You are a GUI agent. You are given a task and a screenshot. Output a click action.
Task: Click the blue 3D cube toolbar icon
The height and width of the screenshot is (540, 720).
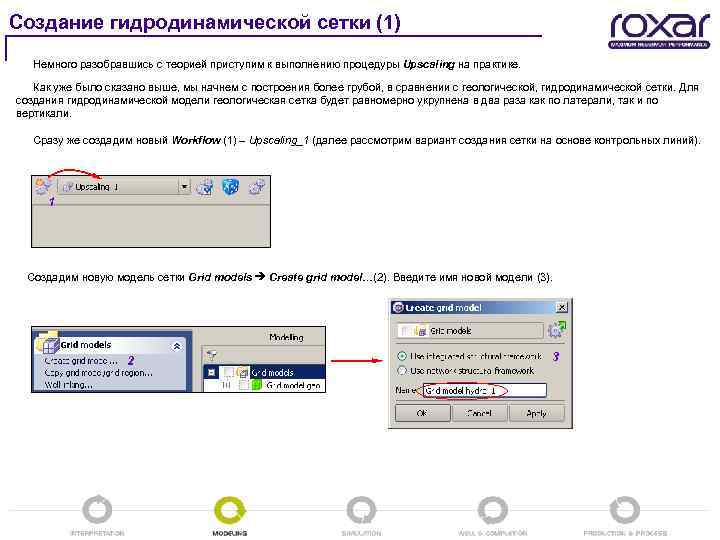pyautogui.click(x=231, y=186)
